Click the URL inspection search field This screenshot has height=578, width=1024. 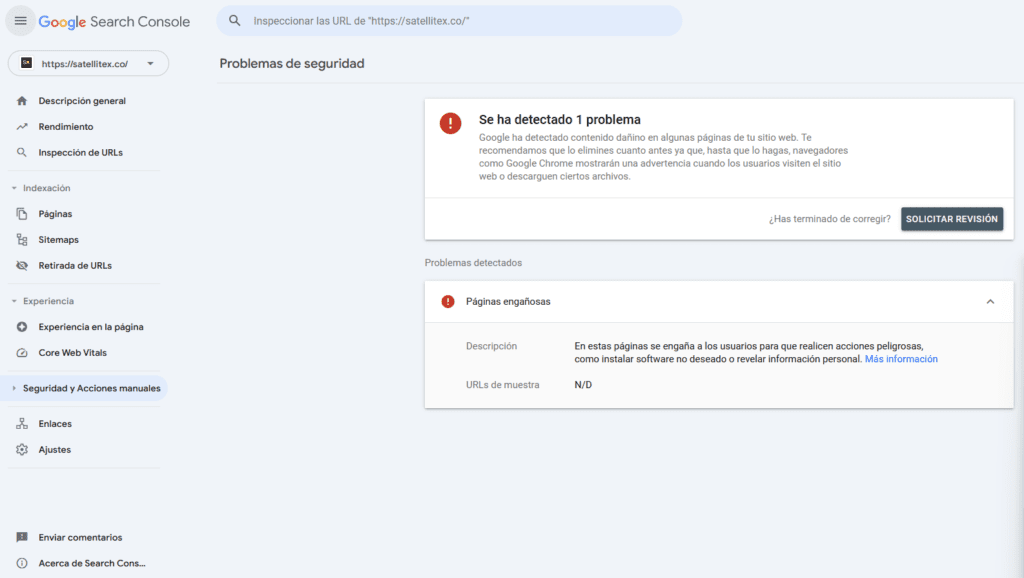450,19
